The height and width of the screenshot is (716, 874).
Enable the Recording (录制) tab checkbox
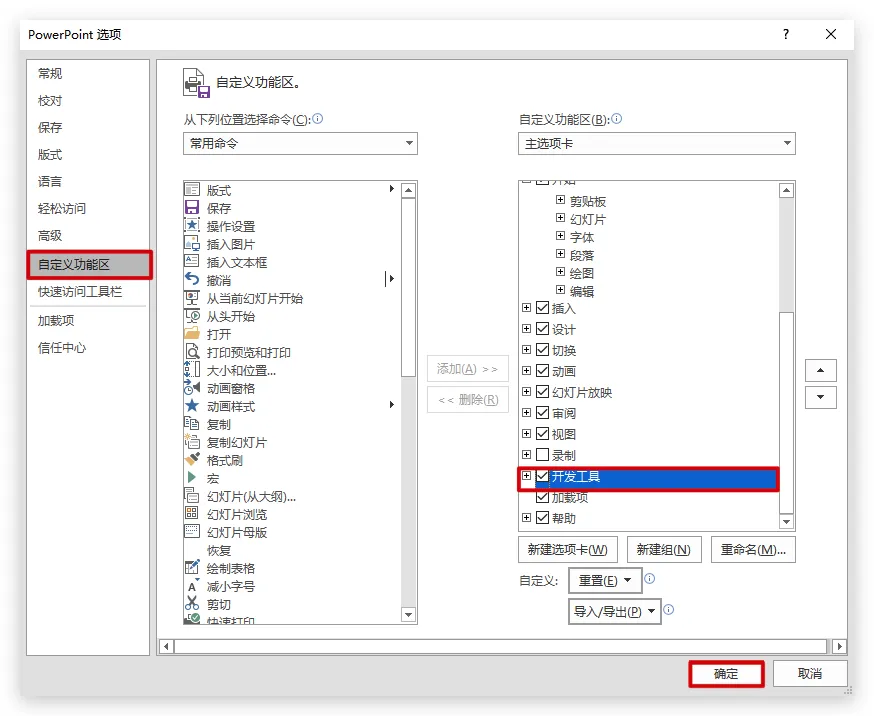(x=543, y=455)
